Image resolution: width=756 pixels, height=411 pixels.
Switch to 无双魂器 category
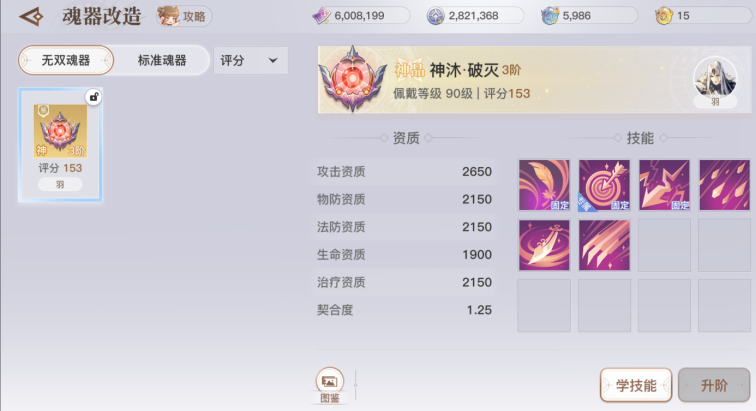pyautogui.click(x=66, y=60)
